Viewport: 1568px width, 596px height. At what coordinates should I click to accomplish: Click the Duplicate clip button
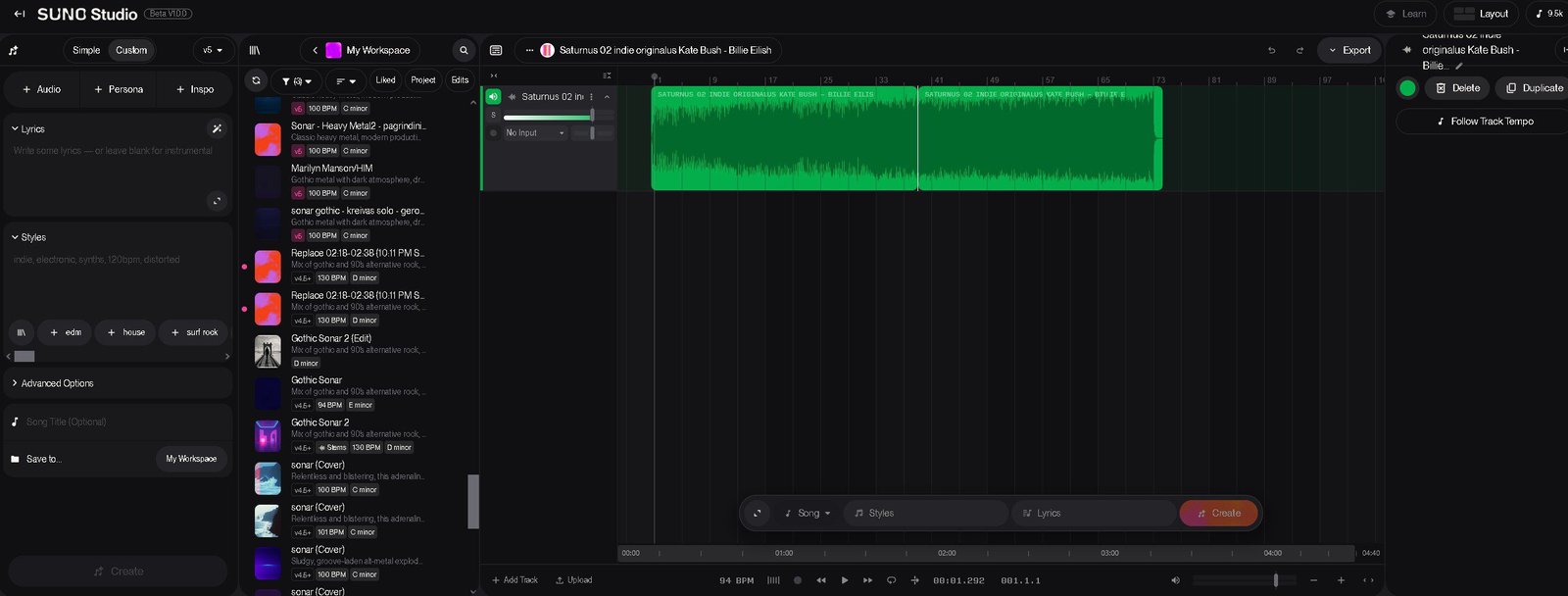pos(1534,88)
